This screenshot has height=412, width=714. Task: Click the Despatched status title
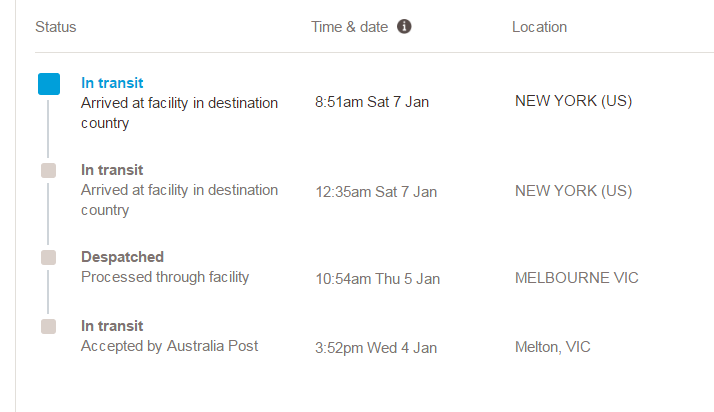click(x=122, y=257)
